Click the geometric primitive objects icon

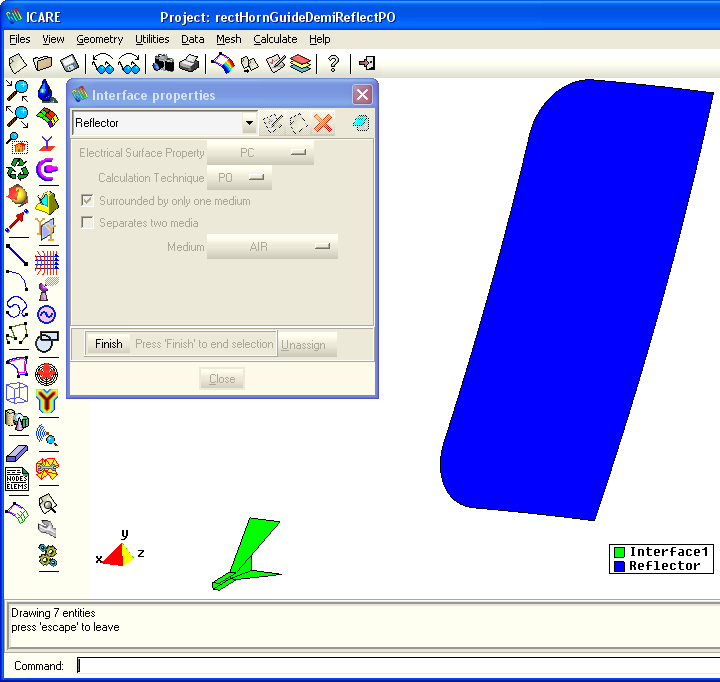click(17, 420)
